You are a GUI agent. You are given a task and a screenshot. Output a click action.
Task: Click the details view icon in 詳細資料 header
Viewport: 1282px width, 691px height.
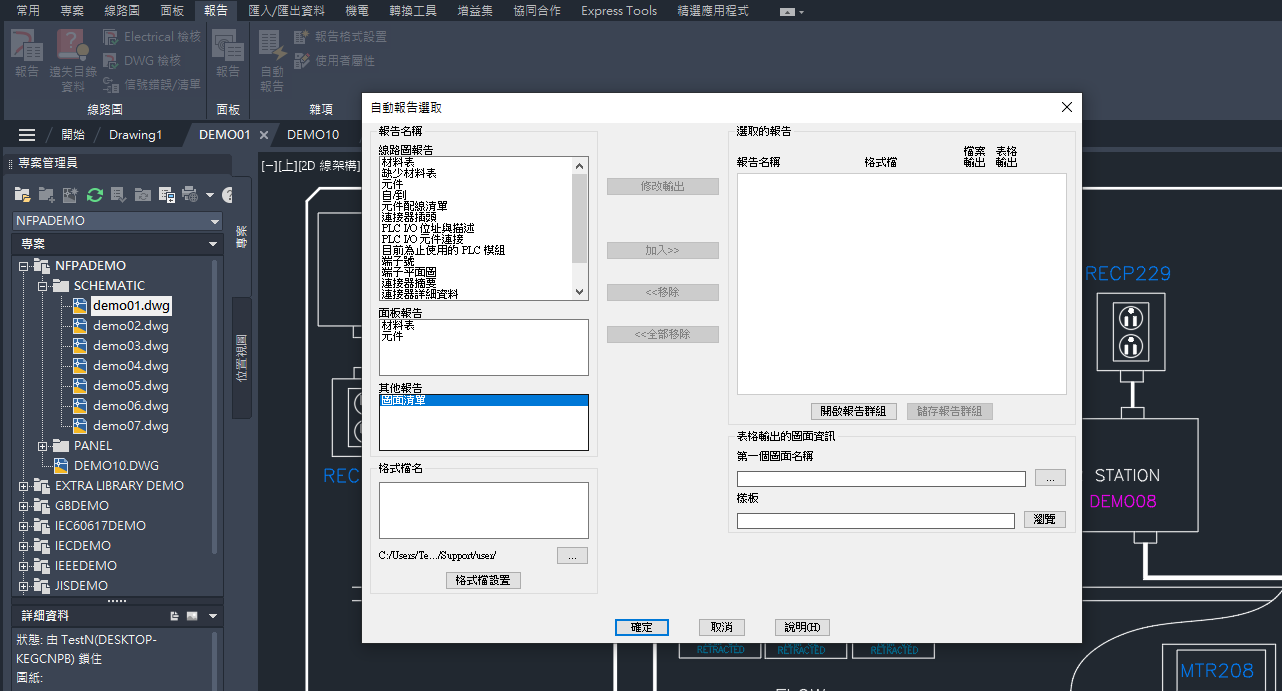click(174, 616)
